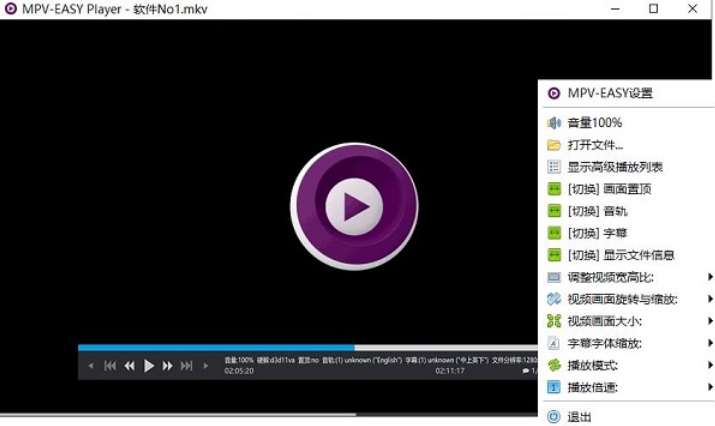Fast forward with double-right arrow button
The width and height of the screenshot is (715, 426).
167,366
